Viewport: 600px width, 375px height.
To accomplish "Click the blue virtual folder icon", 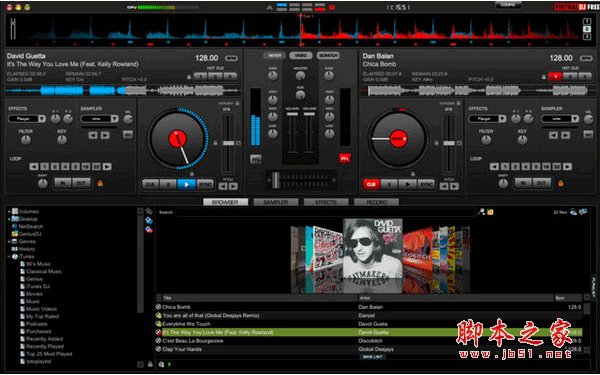I will pyautogui.click(x=149, y=220).
